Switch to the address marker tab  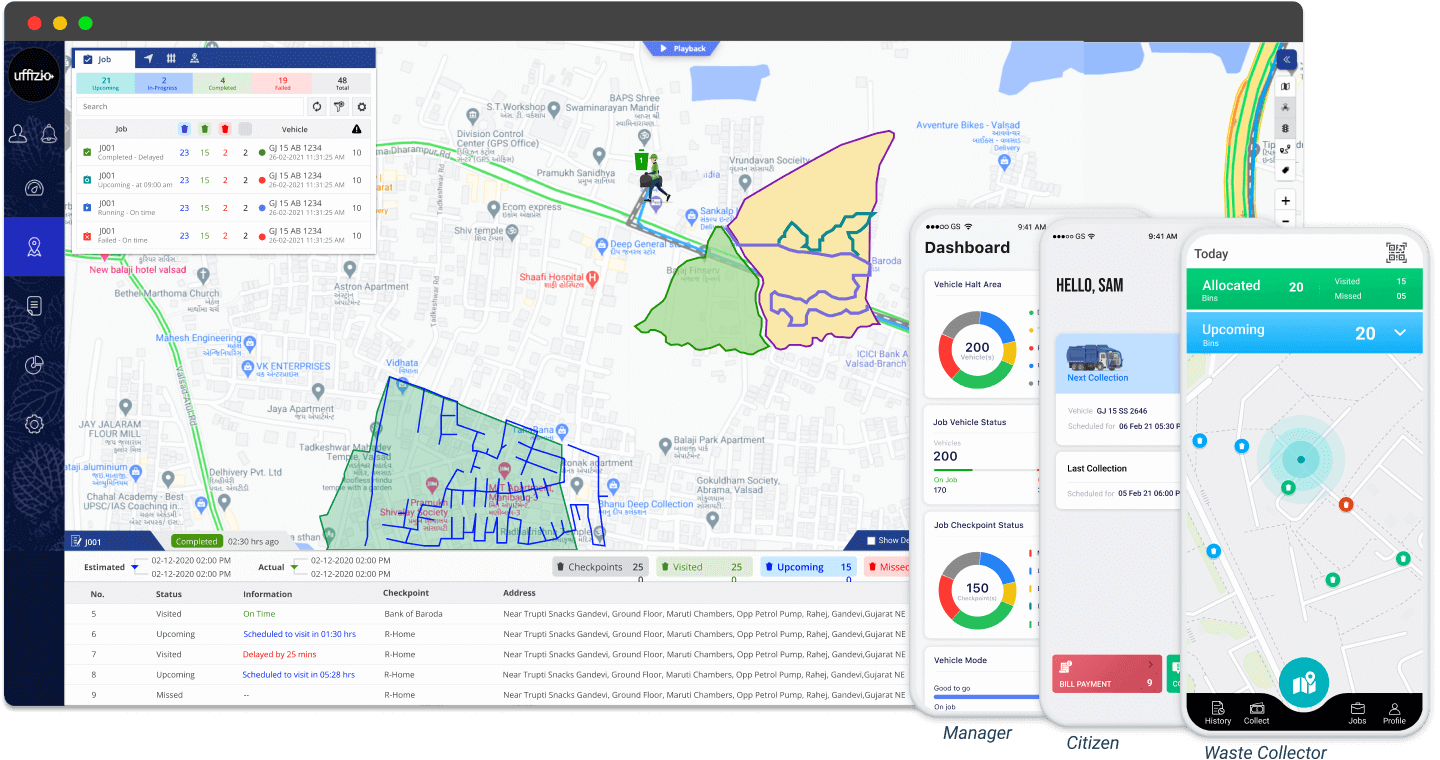pyautogui.click(x=194, y=59)
